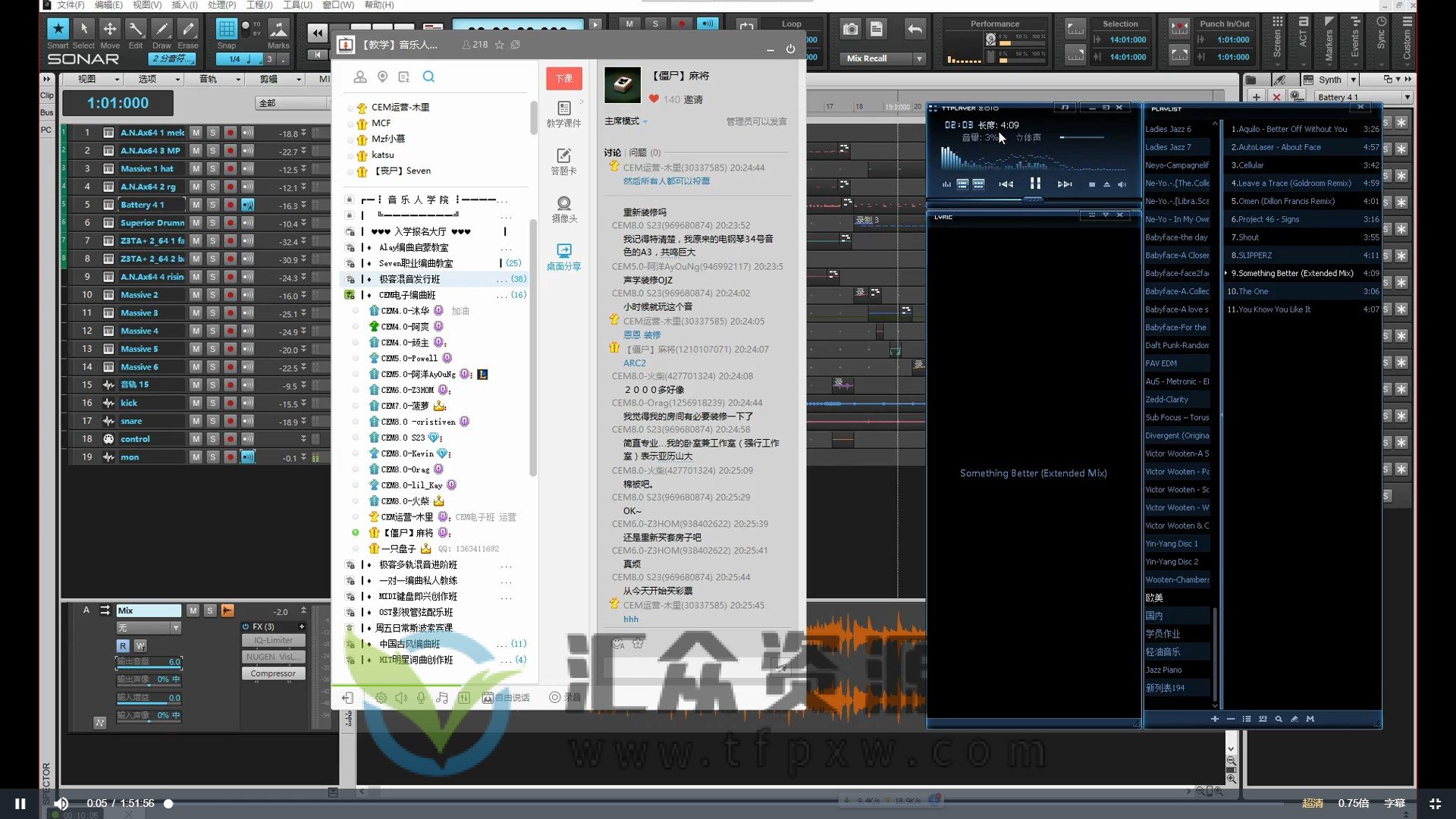
Task: Open 答题卡 answer card
Action: (563, 162)
